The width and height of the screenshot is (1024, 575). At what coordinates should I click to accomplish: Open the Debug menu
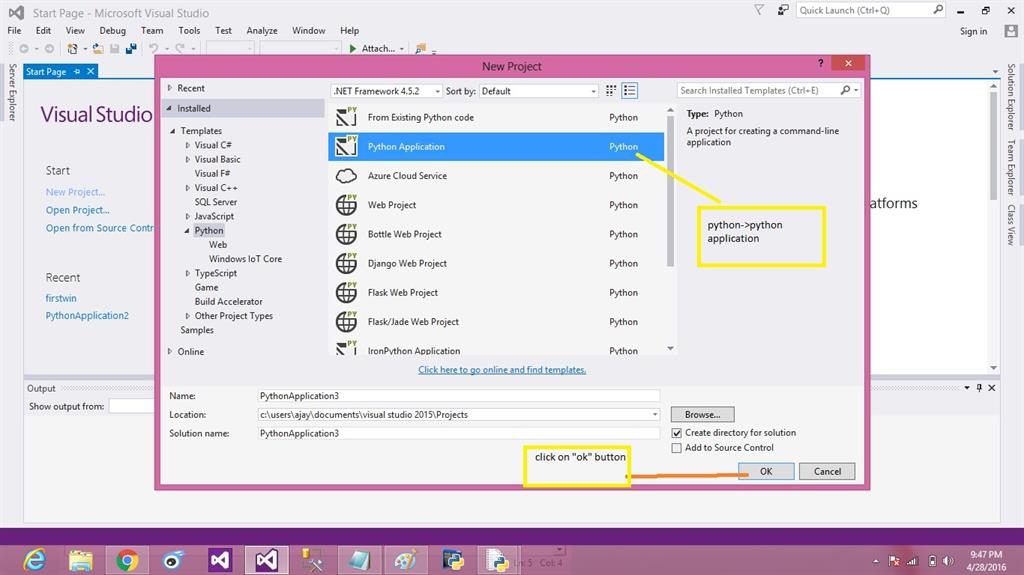(112, 30)
